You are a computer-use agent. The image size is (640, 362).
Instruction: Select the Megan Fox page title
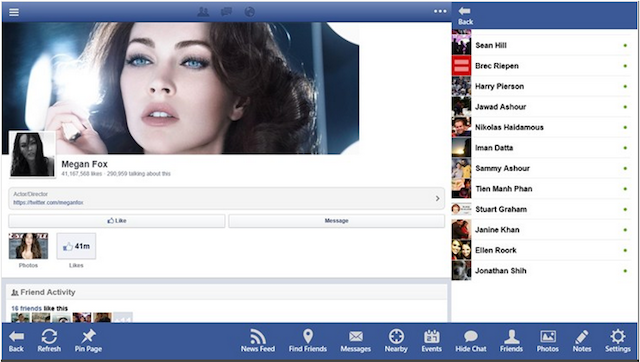(x=84, y=164)
